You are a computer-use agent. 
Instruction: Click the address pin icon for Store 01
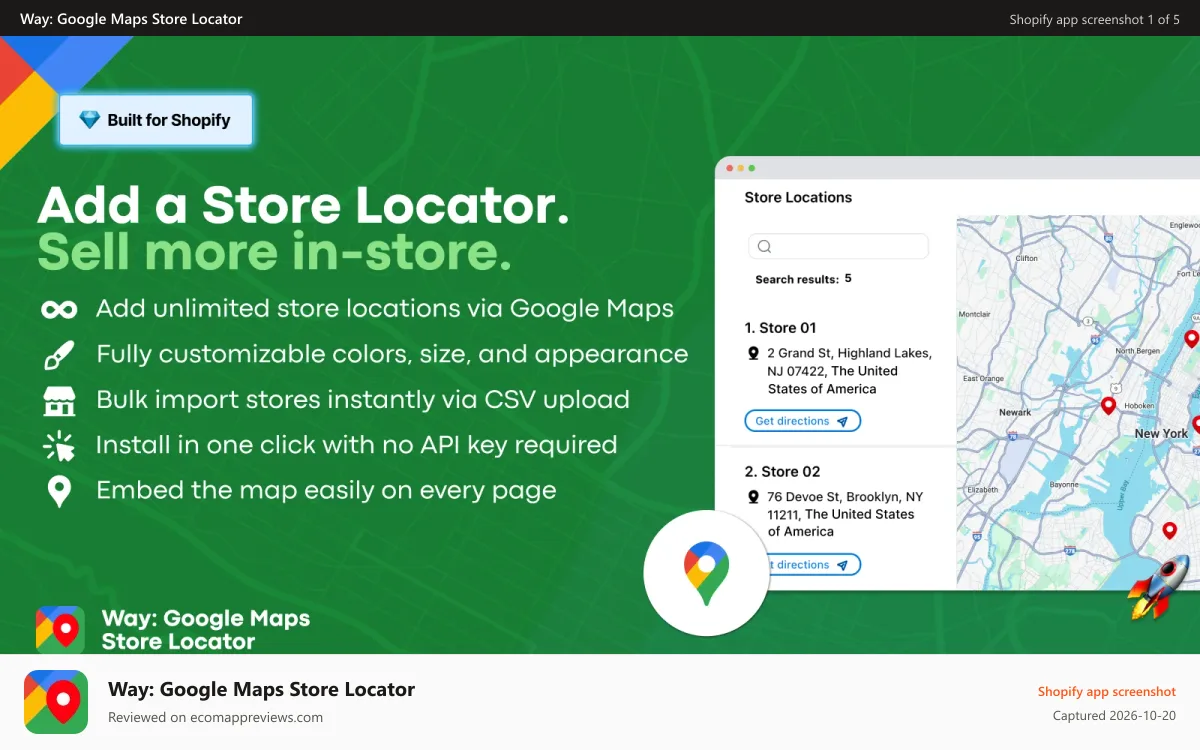(754, 353)
